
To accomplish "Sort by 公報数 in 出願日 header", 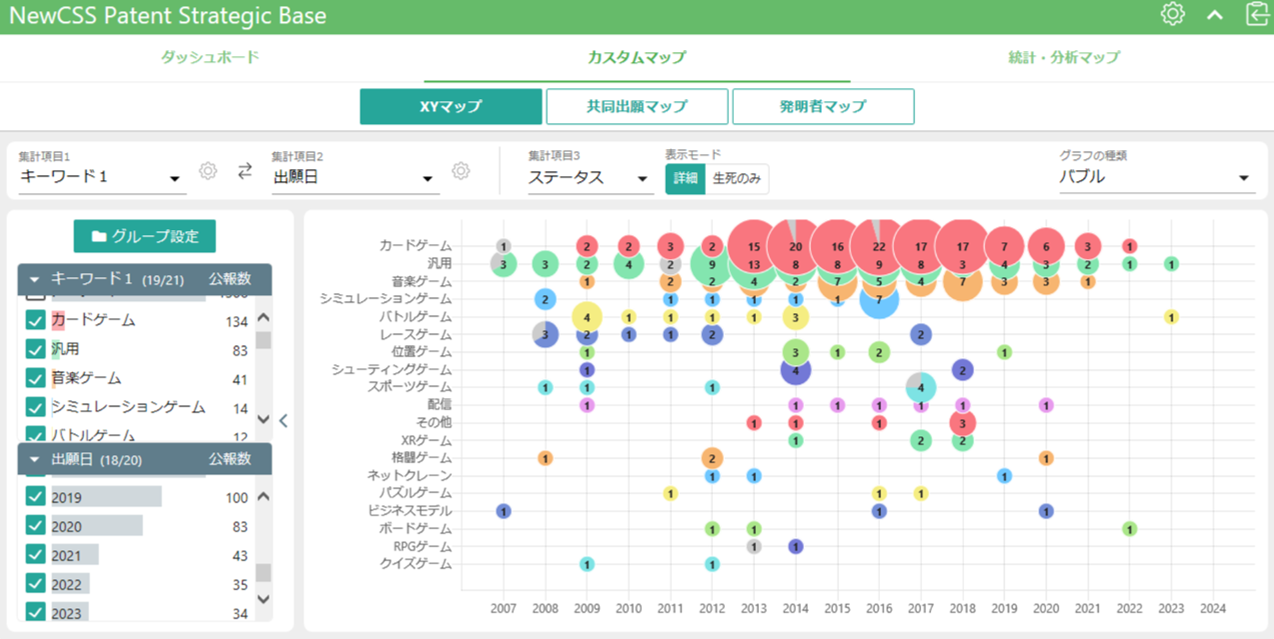I will (x=230, y=459).
